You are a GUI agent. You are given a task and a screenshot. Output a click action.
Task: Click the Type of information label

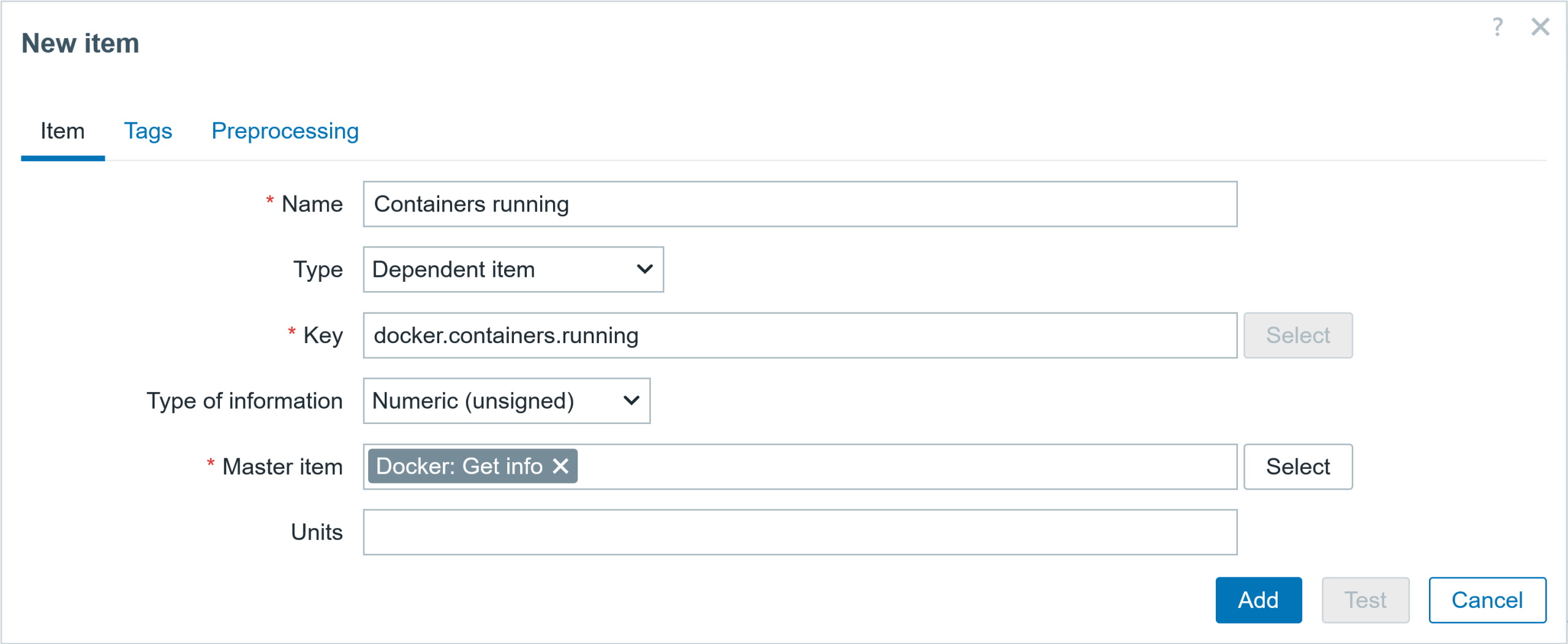pyautogui.click(x=244, y=401)
